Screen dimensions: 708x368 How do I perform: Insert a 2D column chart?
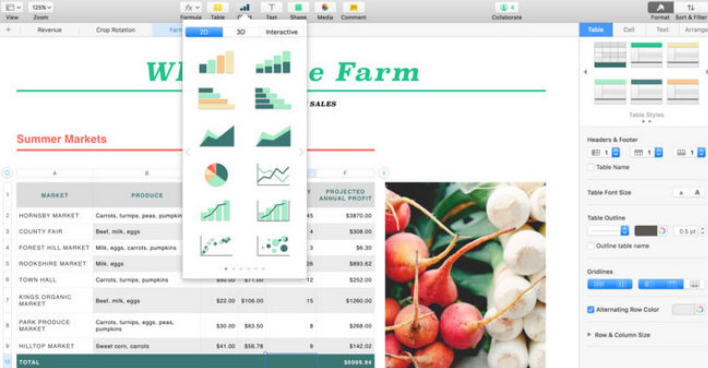click(x=217, y=62)
